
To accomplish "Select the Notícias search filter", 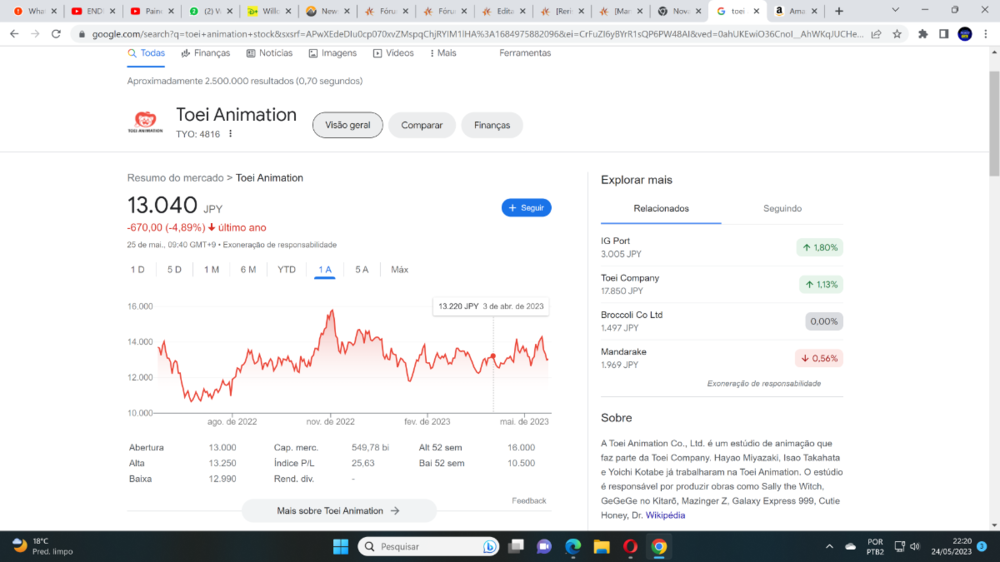I will tap(270, 54).
